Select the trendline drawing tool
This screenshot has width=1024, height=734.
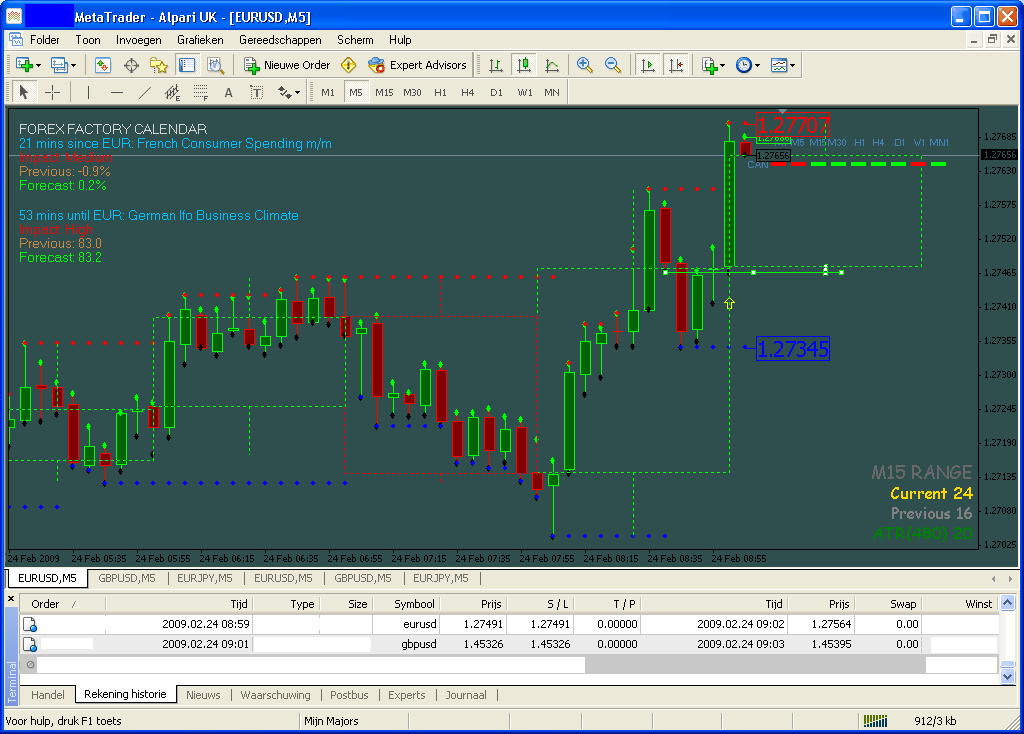[144, 93]
